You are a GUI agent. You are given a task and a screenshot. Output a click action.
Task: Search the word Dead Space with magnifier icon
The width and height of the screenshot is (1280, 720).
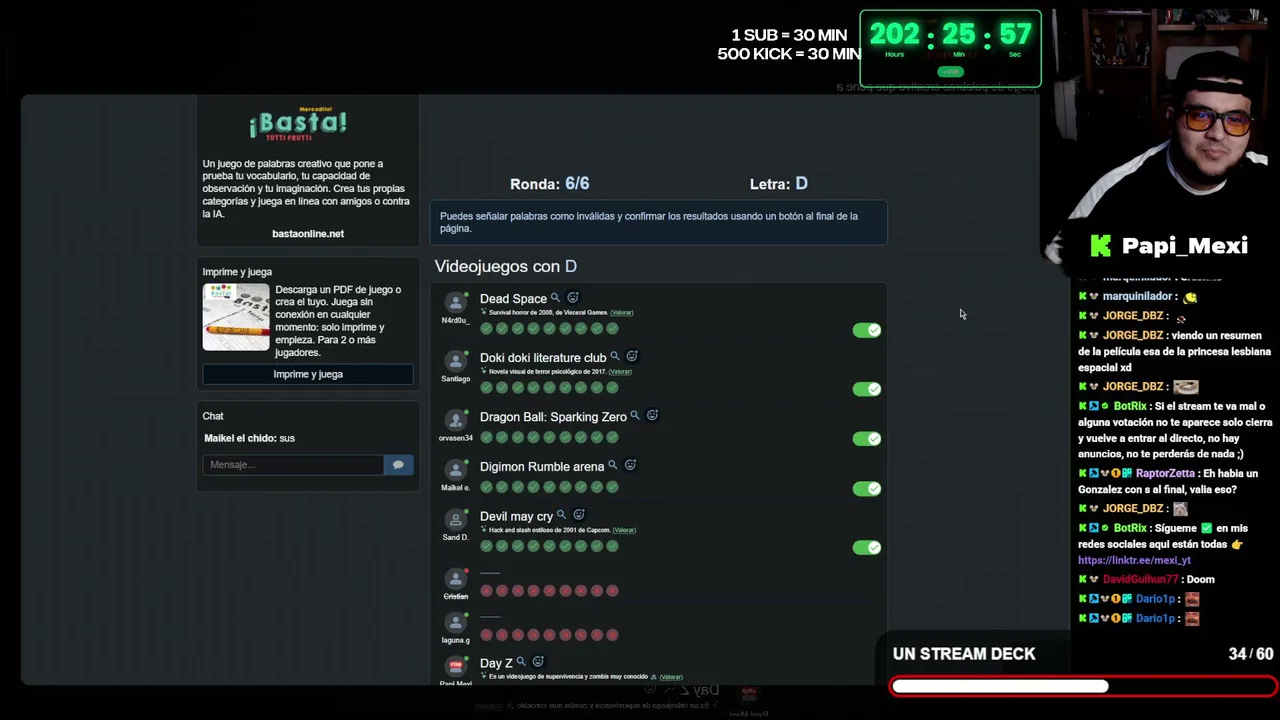556,298
